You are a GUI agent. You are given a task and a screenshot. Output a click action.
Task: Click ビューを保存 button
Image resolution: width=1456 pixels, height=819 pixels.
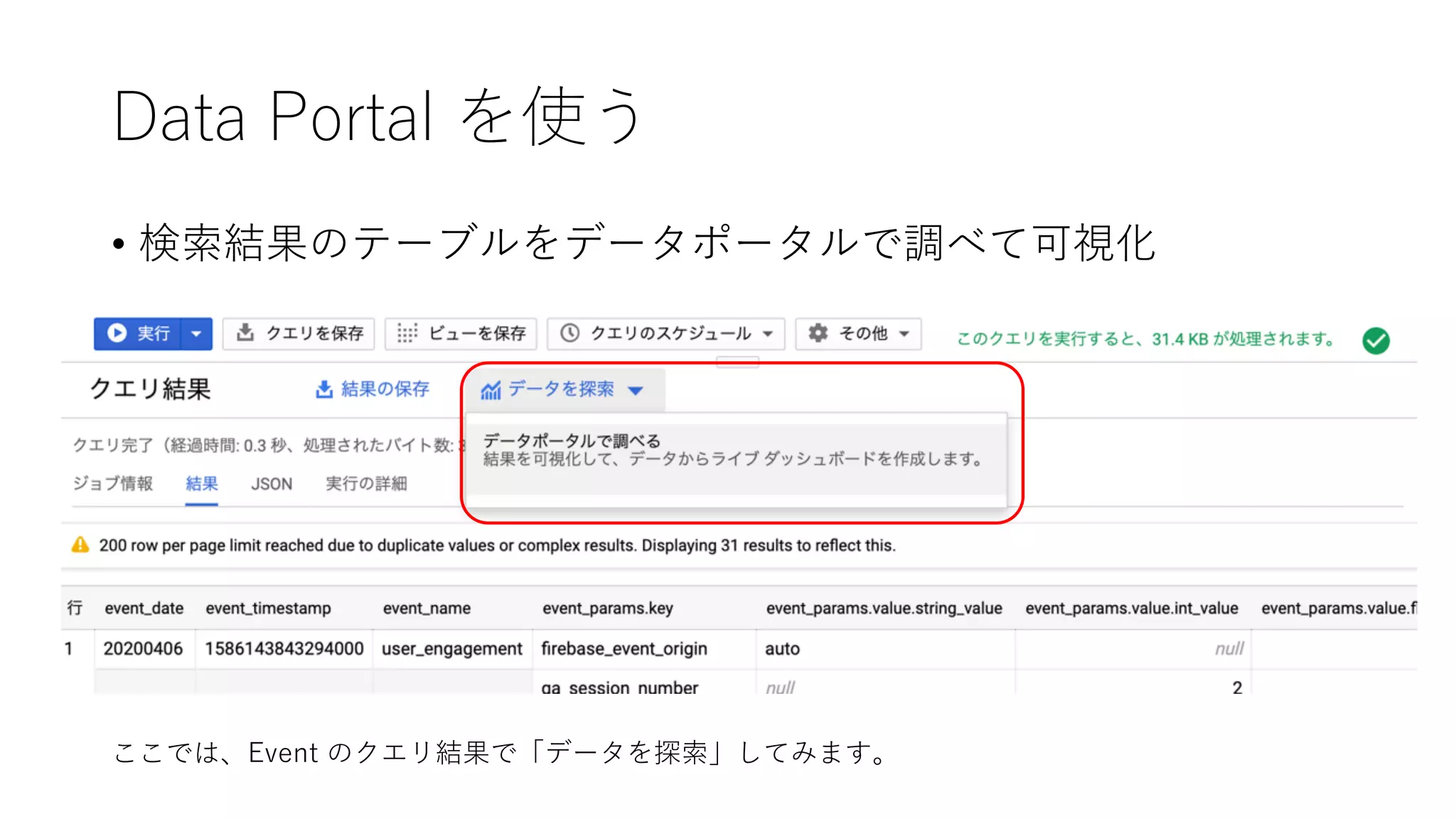pyautogui.click(x=461, y=333)
